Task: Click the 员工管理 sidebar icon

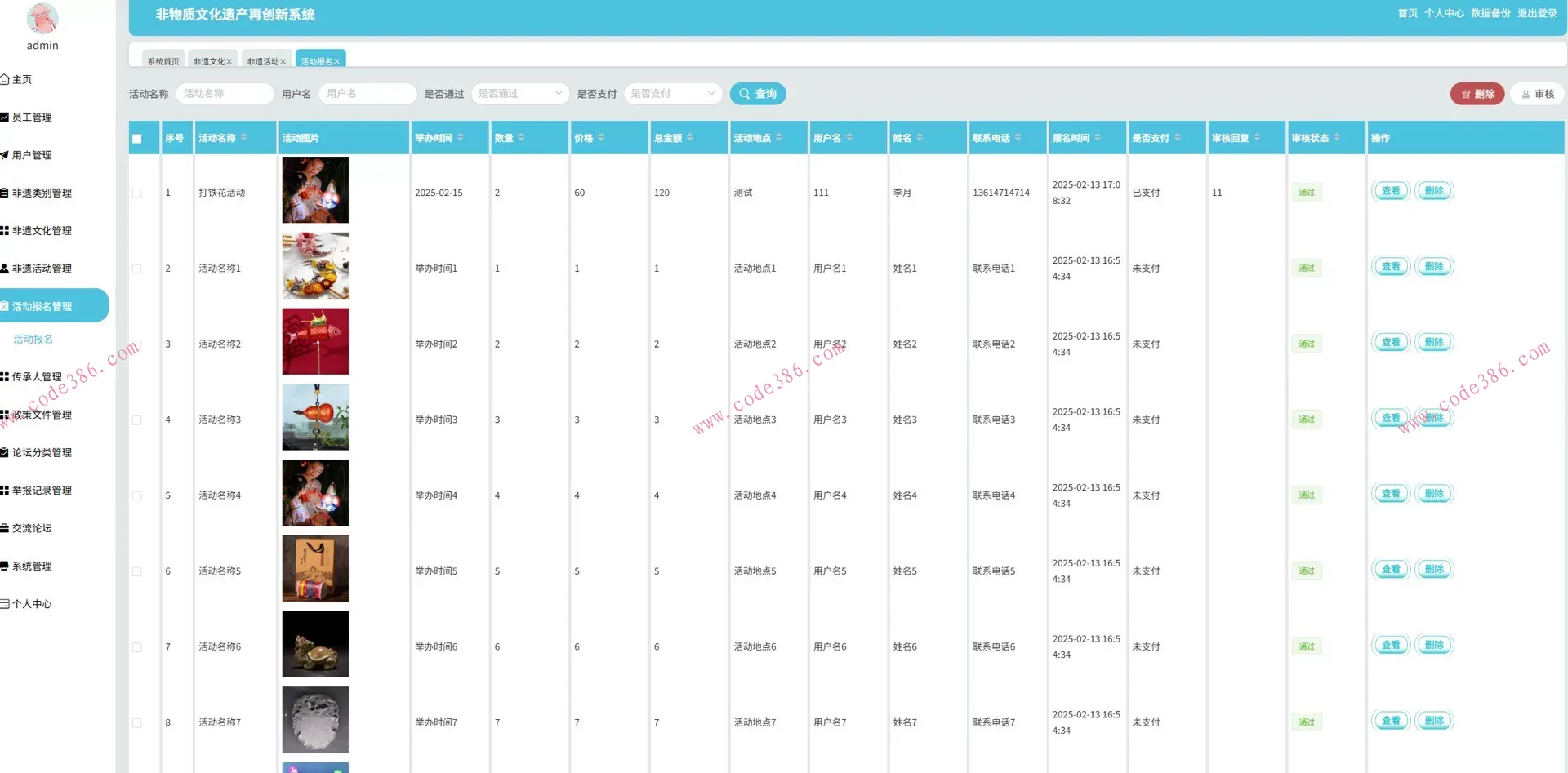Action: coord(5,118)
